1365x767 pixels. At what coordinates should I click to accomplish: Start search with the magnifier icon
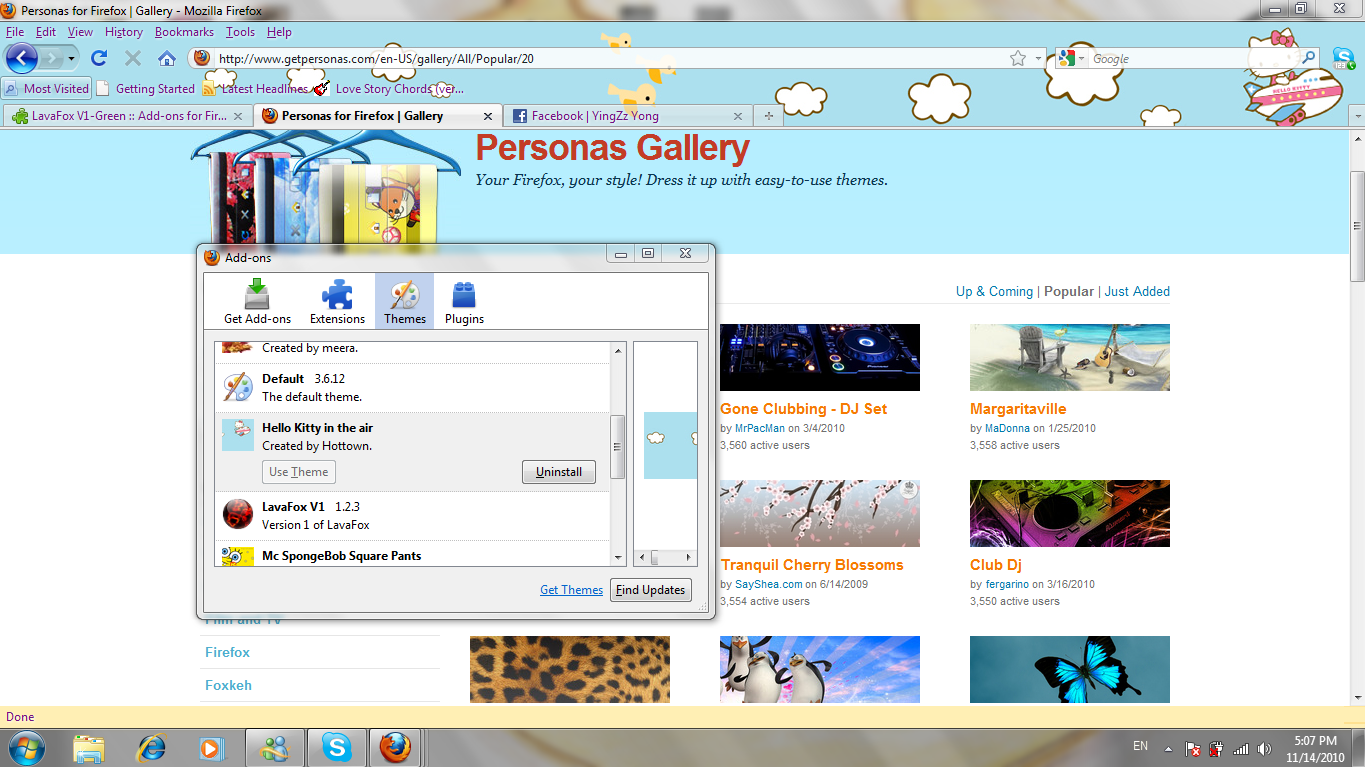(x=1308, y=58)
